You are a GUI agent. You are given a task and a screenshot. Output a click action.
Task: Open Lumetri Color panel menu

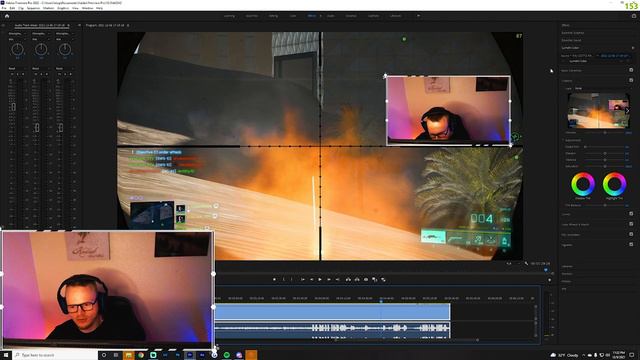click(x=633, y=48)
